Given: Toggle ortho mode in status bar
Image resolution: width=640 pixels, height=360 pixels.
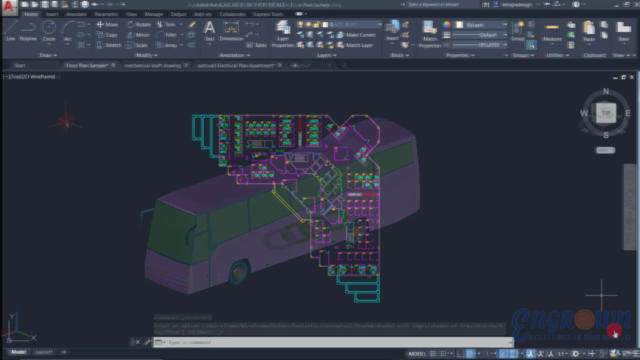Looking at the screenshot, I should tap(460, 353).
